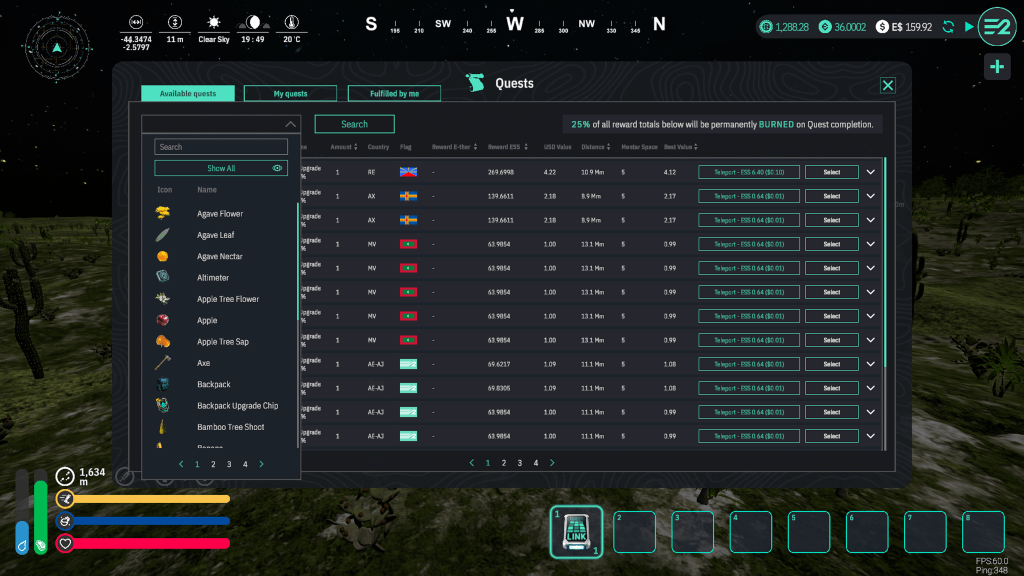Viewport: 1024px width, 576px height.
Task: Click the distance traveled 1,634 m icon
Action: pos(65,477)
